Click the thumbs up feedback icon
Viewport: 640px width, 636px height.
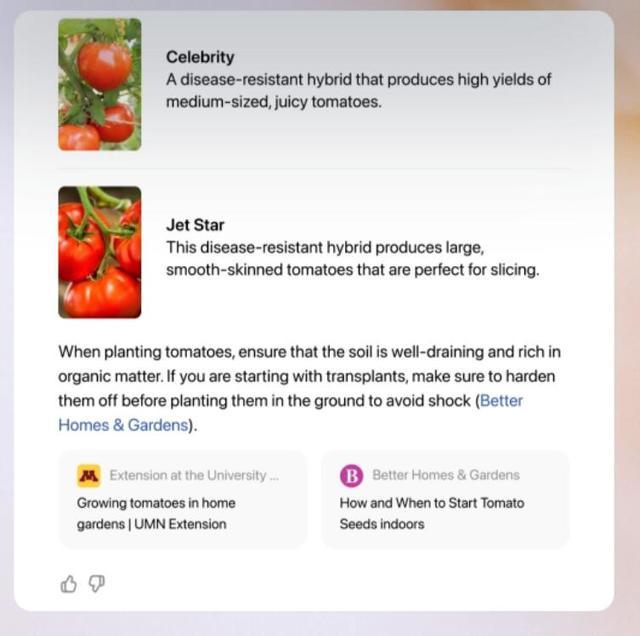click(69, 584)
